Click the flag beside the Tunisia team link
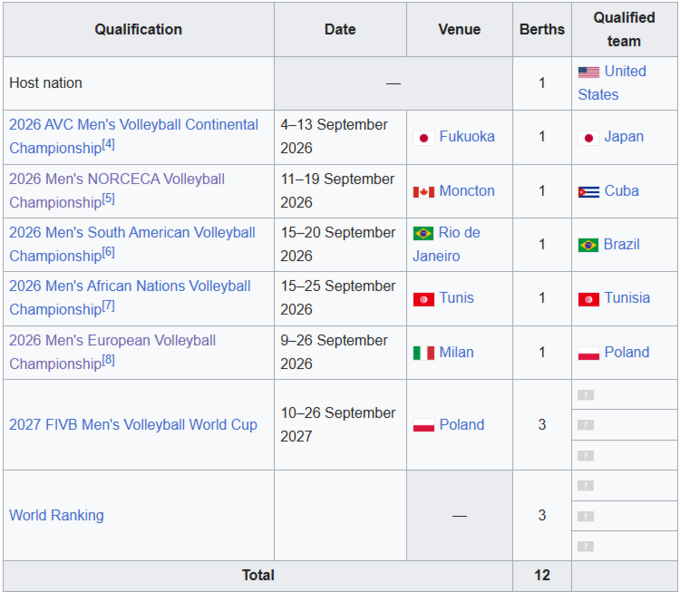The width and height of the screenshot is (680, 592). click(x=588, y=299)
